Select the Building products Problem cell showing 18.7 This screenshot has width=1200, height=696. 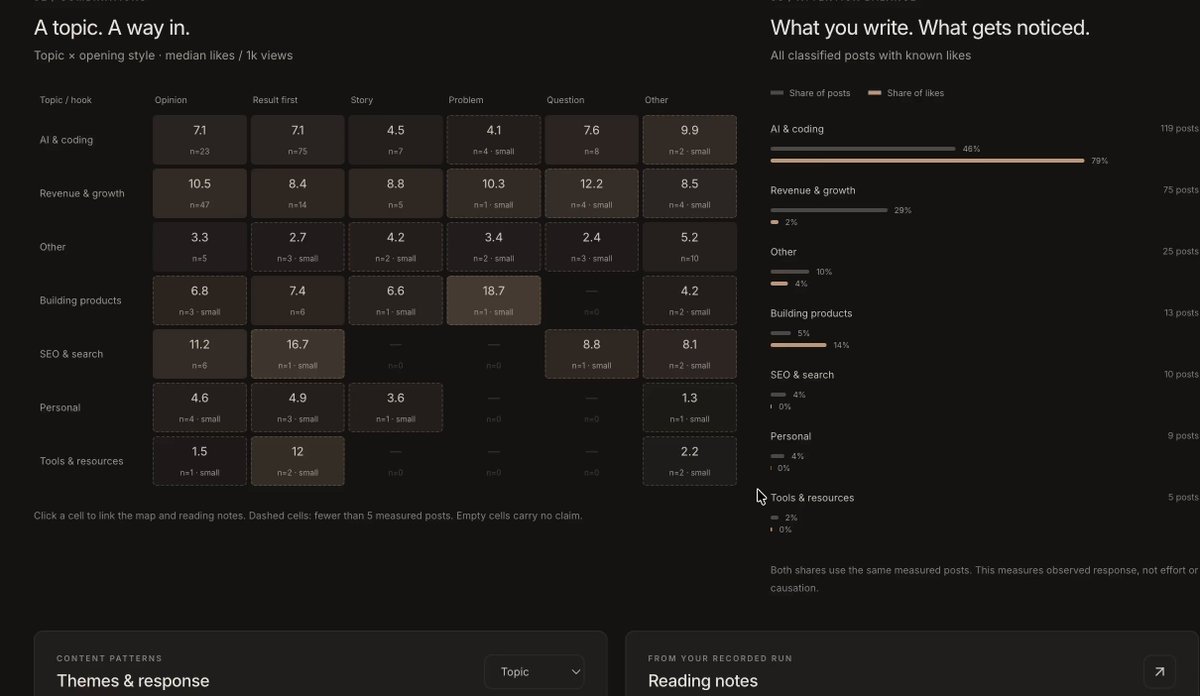[x=494, y=300]
